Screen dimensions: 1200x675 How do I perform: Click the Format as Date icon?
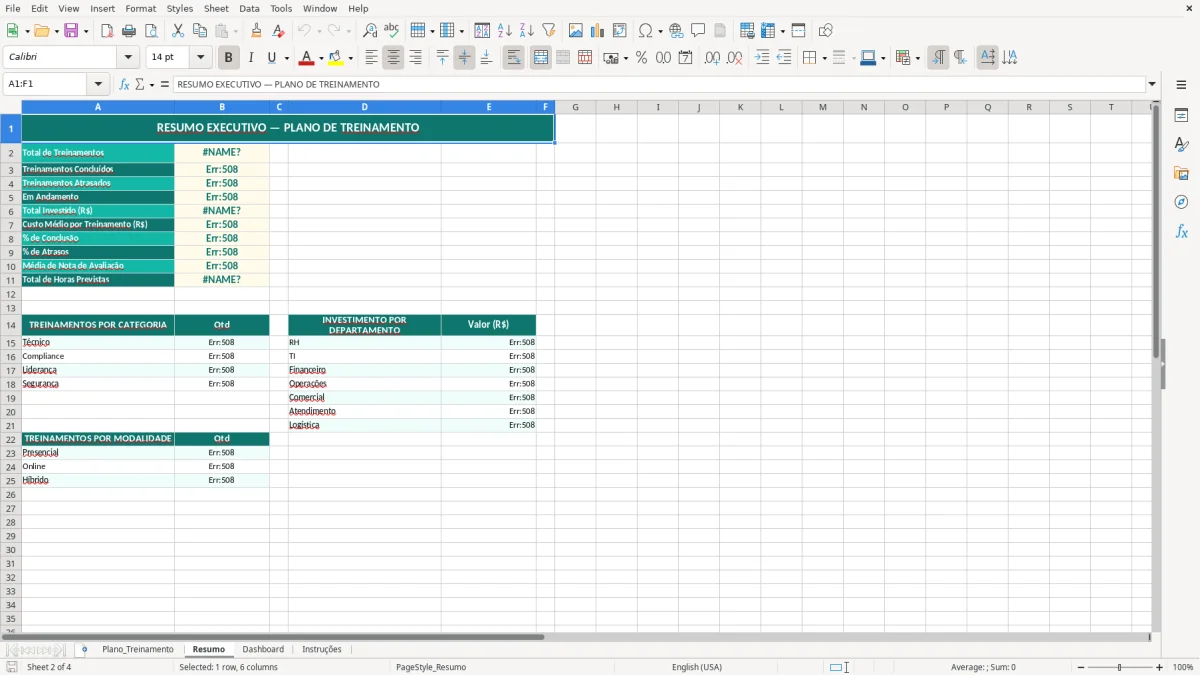pos(685,58)
